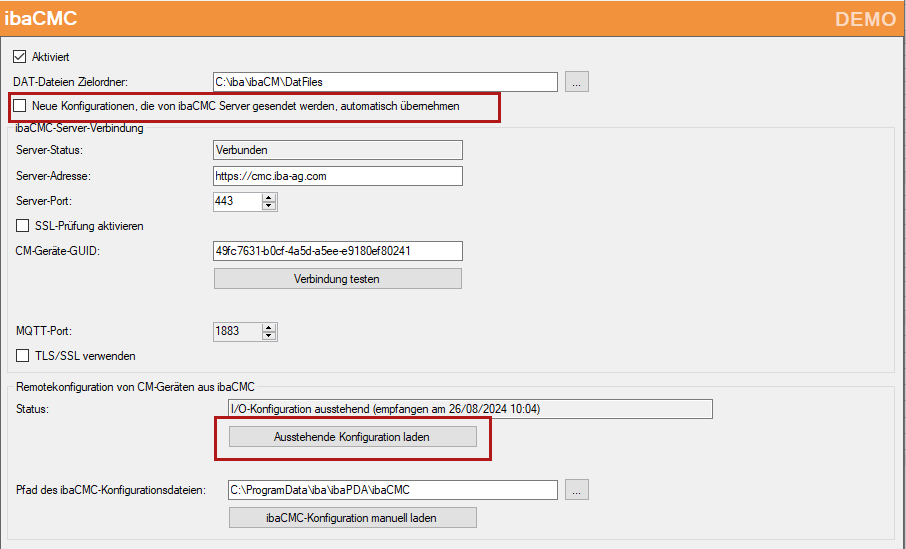Click the DAT-Dateien Zielordner: label
906x549 pixels.
(70, 82)
